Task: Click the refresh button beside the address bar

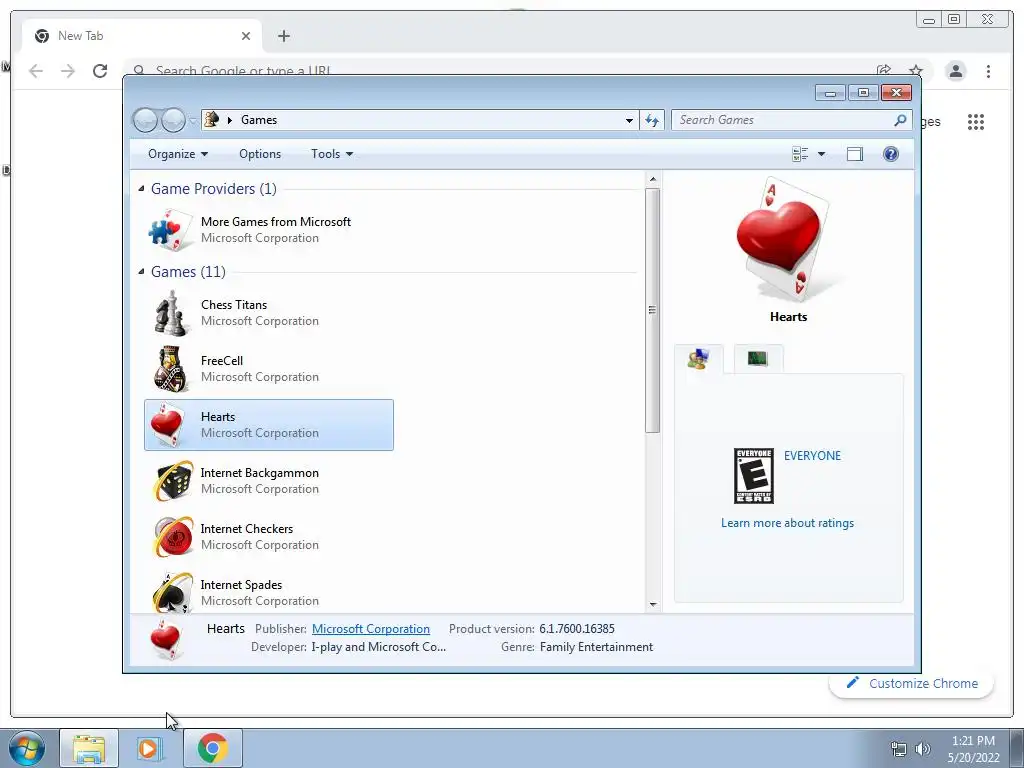Action: 652,120
